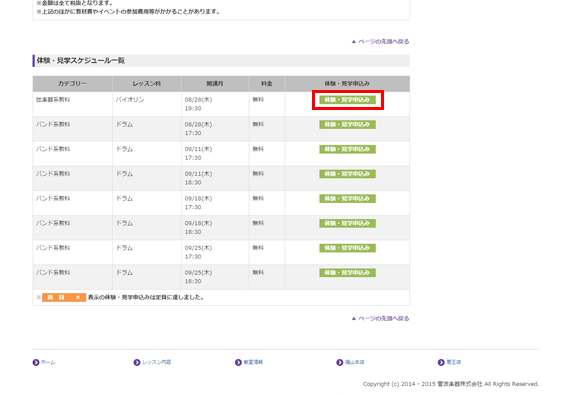
Task: Click the 料金 column header
Action: [267, 84]
